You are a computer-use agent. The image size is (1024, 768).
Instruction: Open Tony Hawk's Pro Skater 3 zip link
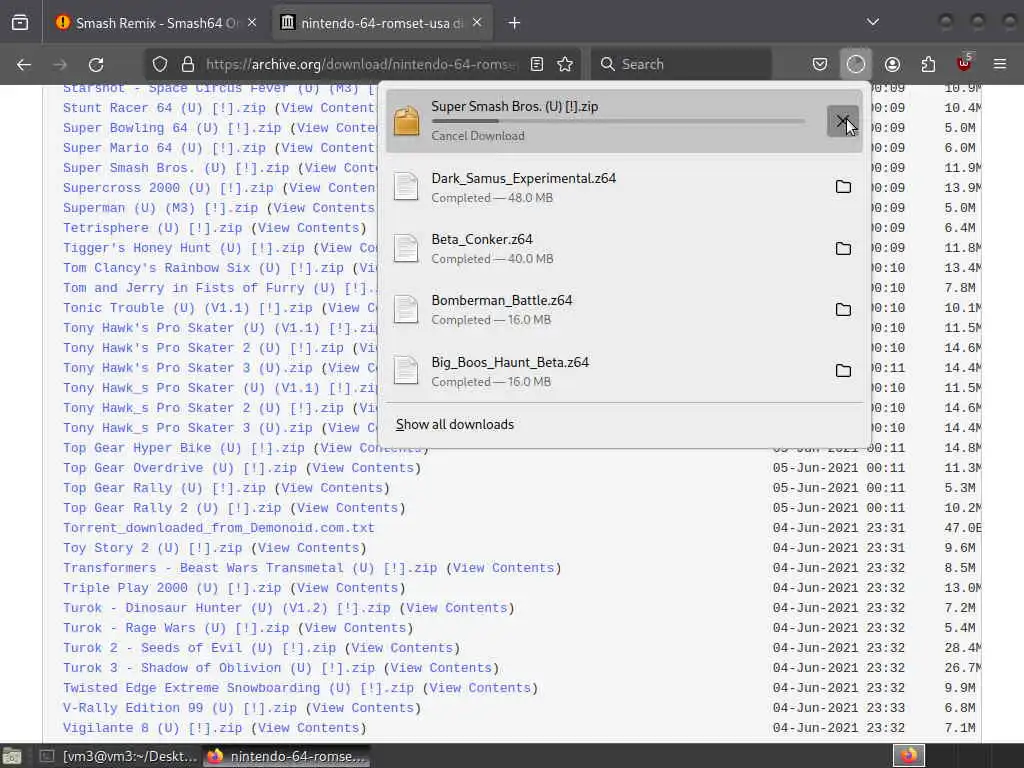pos(187,368)
